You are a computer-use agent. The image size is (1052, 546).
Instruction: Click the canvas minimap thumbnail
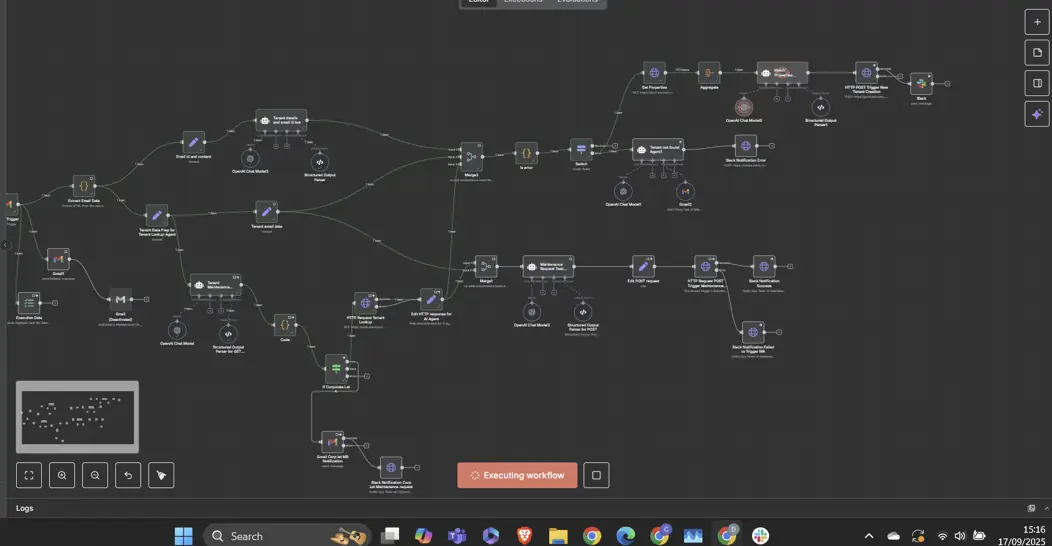pos(77,417)
